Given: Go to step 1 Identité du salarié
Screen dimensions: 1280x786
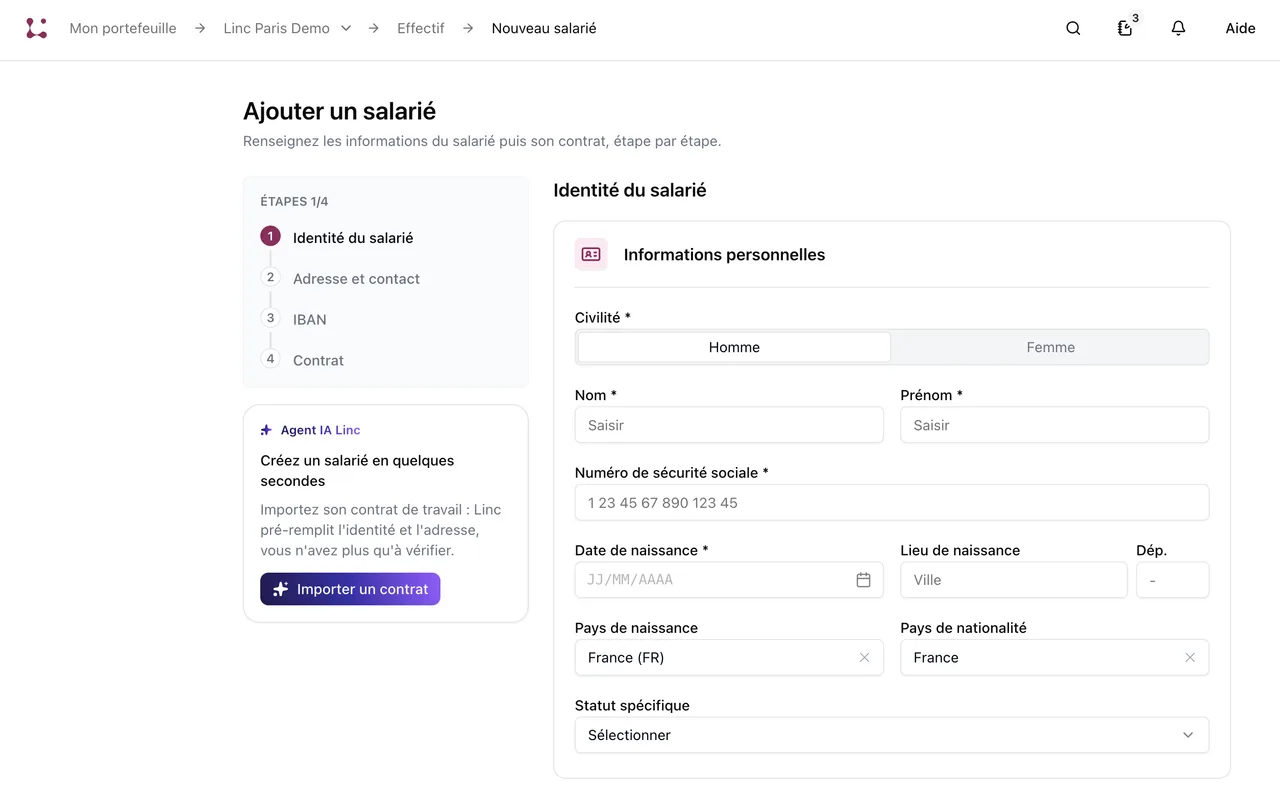Looking at the screenshot, I should 337,237.
